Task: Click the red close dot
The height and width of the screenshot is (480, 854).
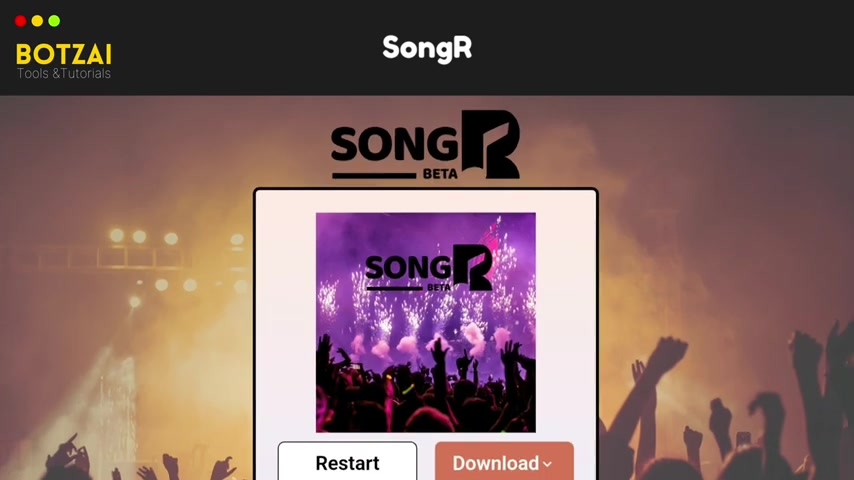Action: click(x=20, y=21)
